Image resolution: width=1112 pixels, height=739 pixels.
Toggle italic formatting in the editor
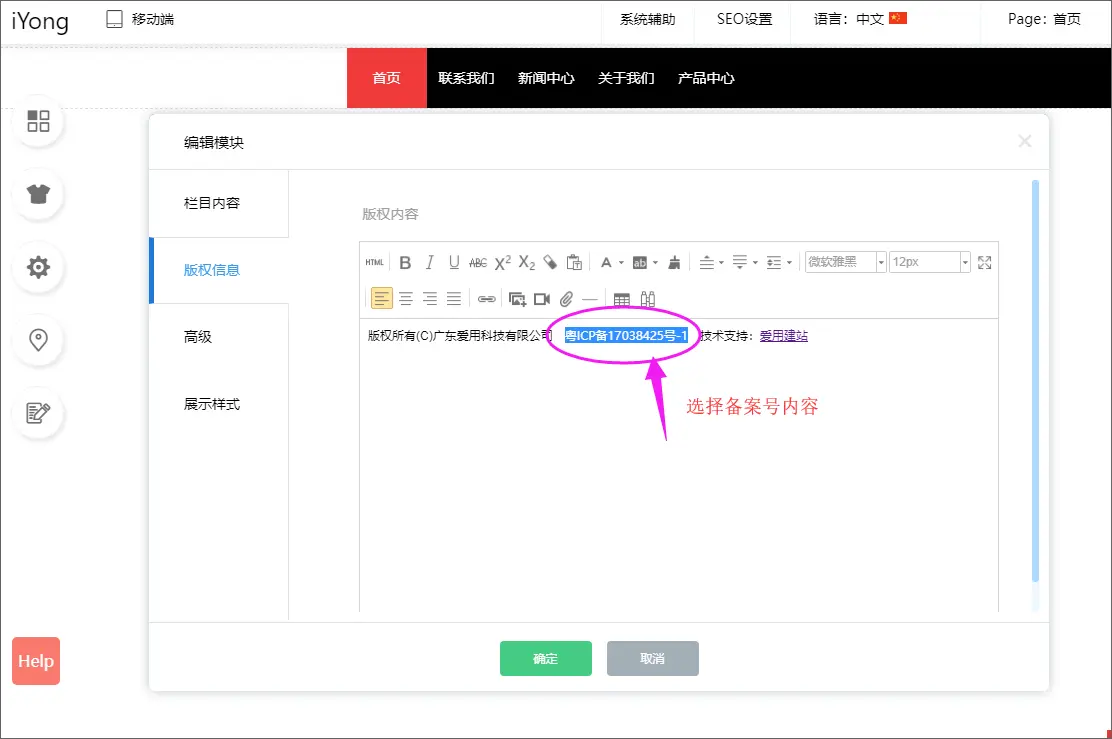[x=429, y=263]
